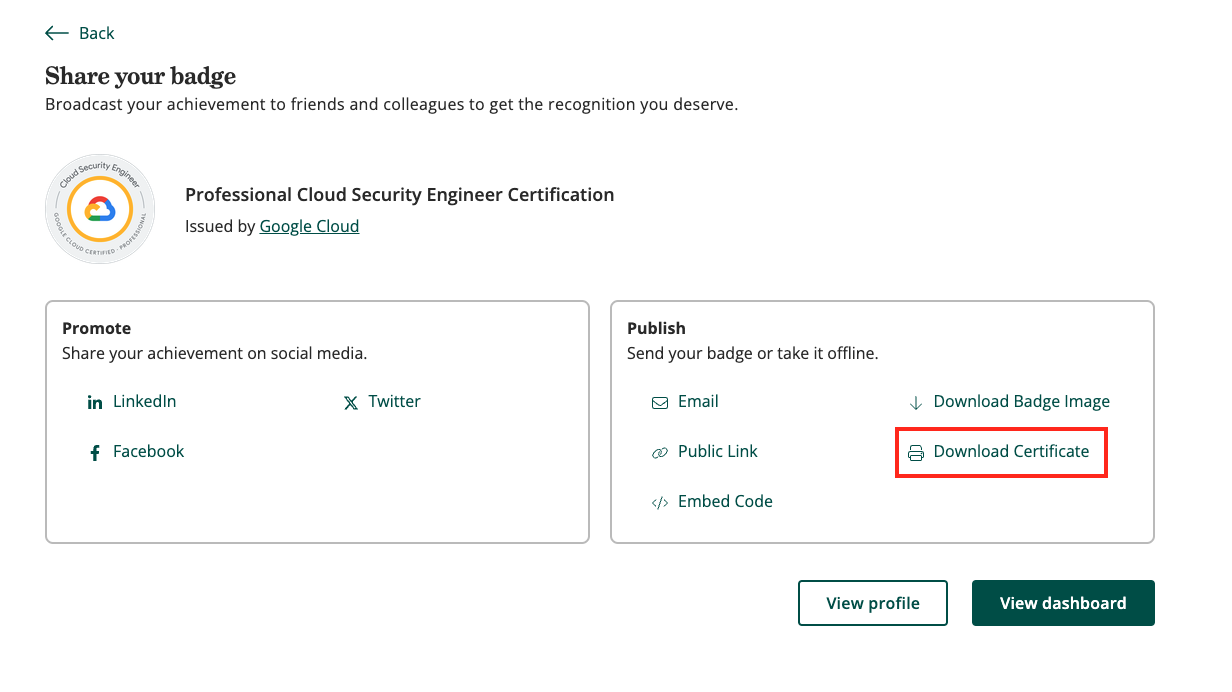The height and width of the screenshot is (692, 1232).
Task: Click the LinkedIn logo icon
Action: (95, 402)
